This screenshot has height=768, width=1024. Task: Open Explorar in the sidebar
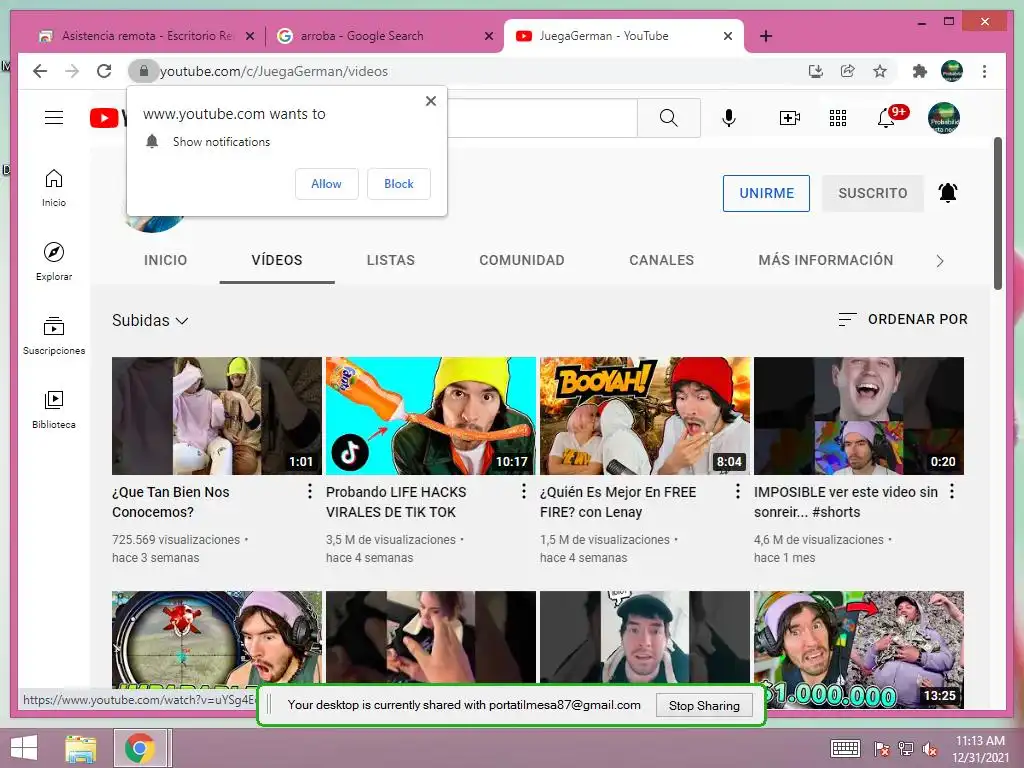click(x=54, y=261)
